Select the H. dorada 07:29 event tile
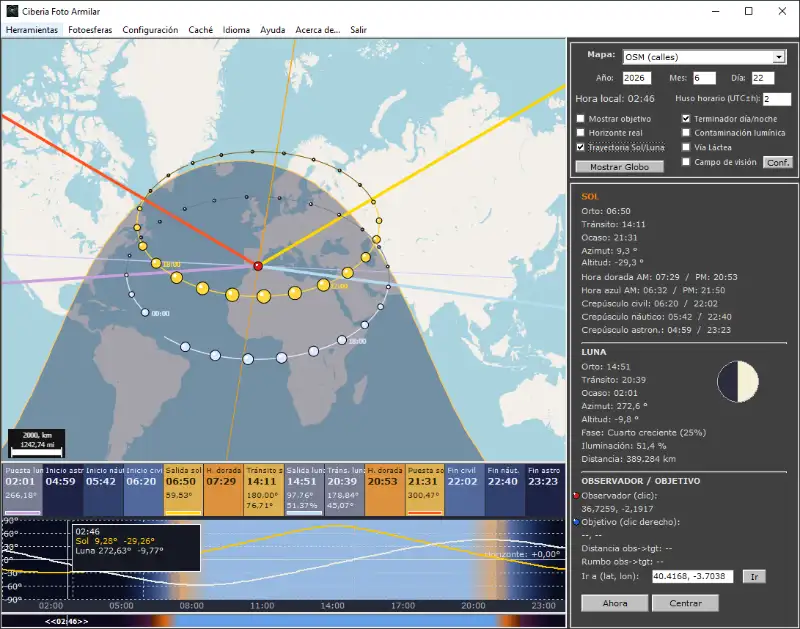Screen dimensions: 800x629 click(223, 490)
